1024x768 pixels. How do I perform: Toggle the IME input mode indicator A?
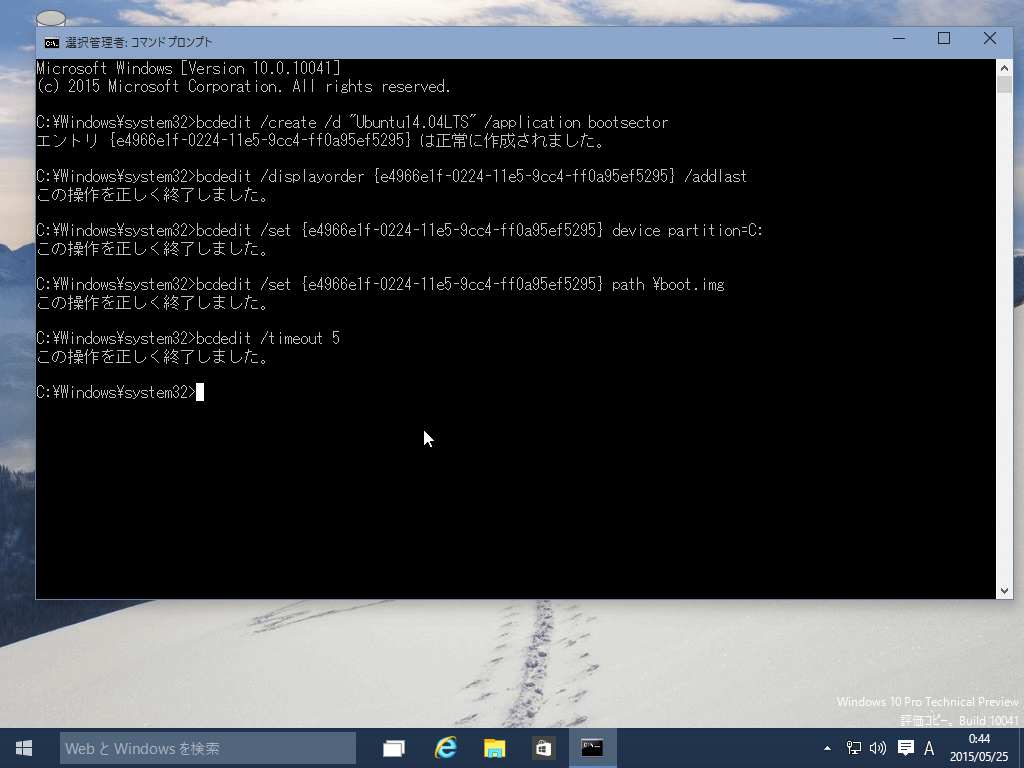tap(929, 748)
